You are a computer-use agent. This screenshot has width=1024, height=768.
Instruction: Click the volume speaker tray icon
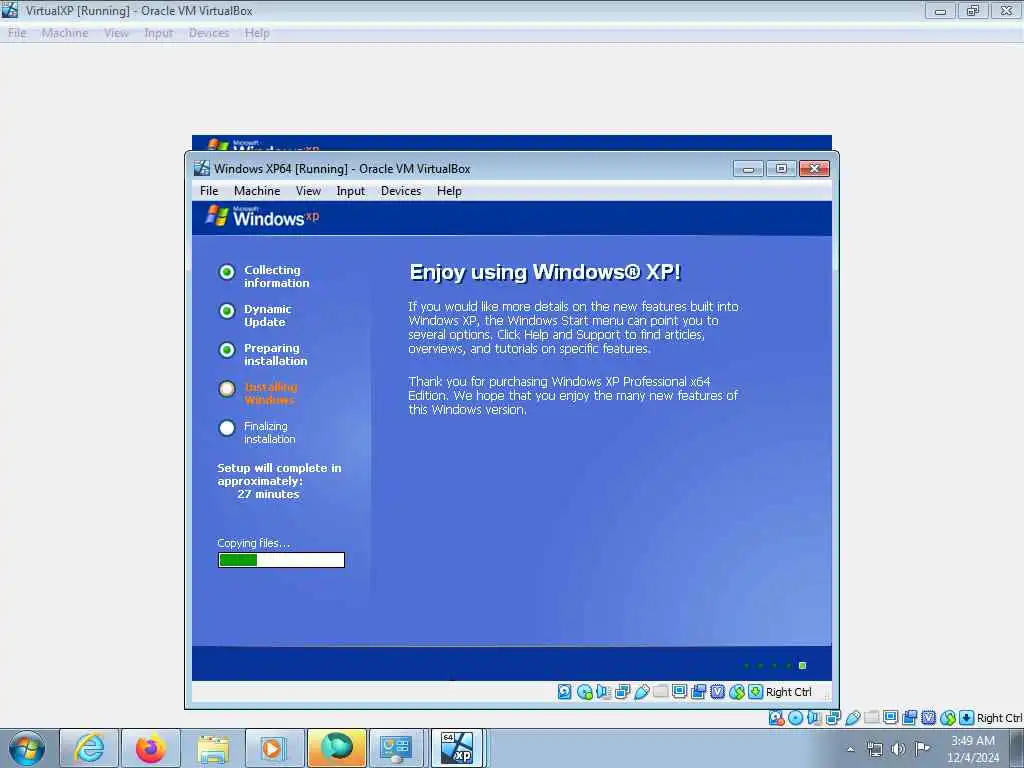(898, 749)
